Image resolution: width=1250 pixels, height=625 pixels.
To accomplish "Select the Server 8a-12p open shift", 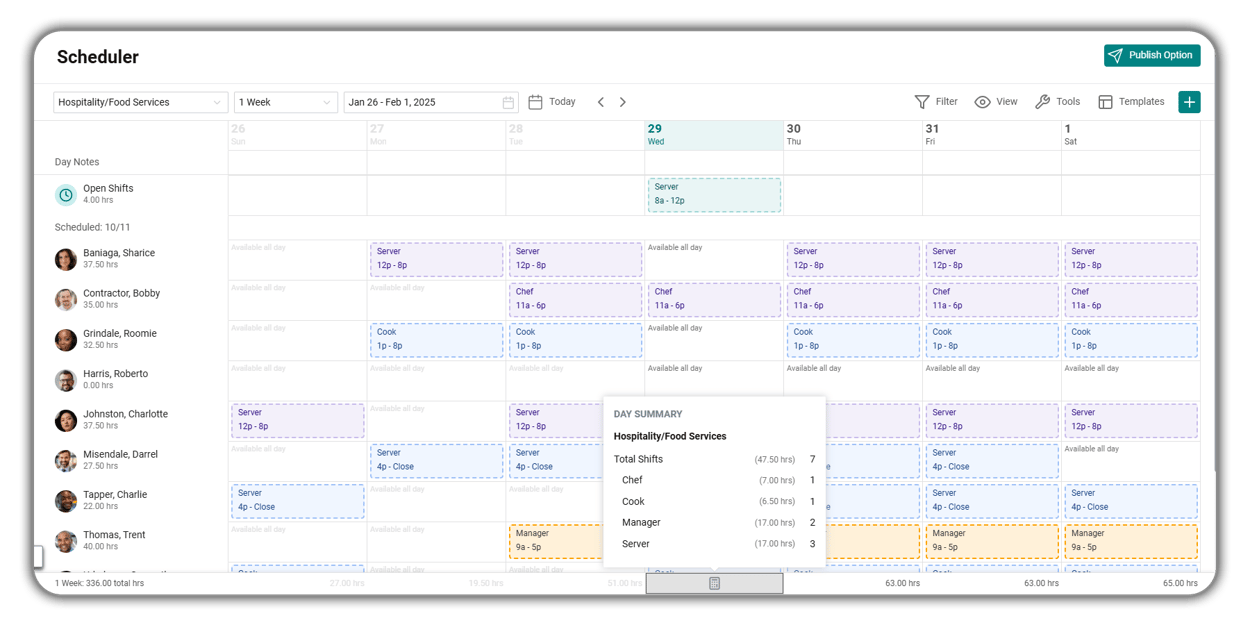I will (714, 194).
